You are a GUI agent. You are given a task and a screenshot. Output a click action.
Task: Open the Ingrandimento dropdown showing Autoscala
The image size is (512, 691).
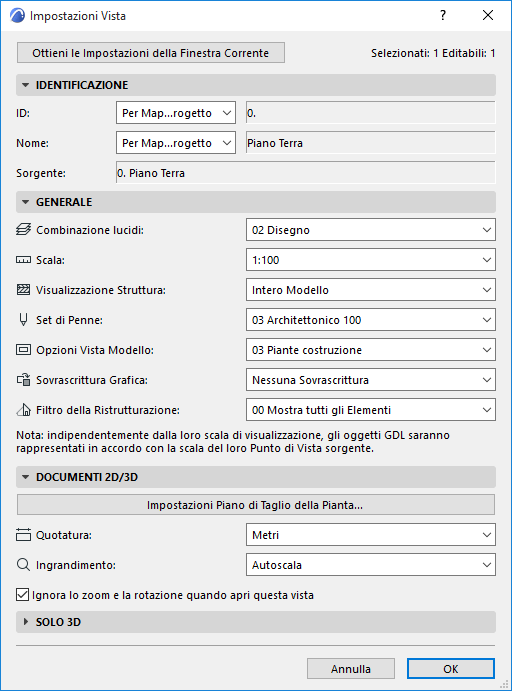pos(371,565)
